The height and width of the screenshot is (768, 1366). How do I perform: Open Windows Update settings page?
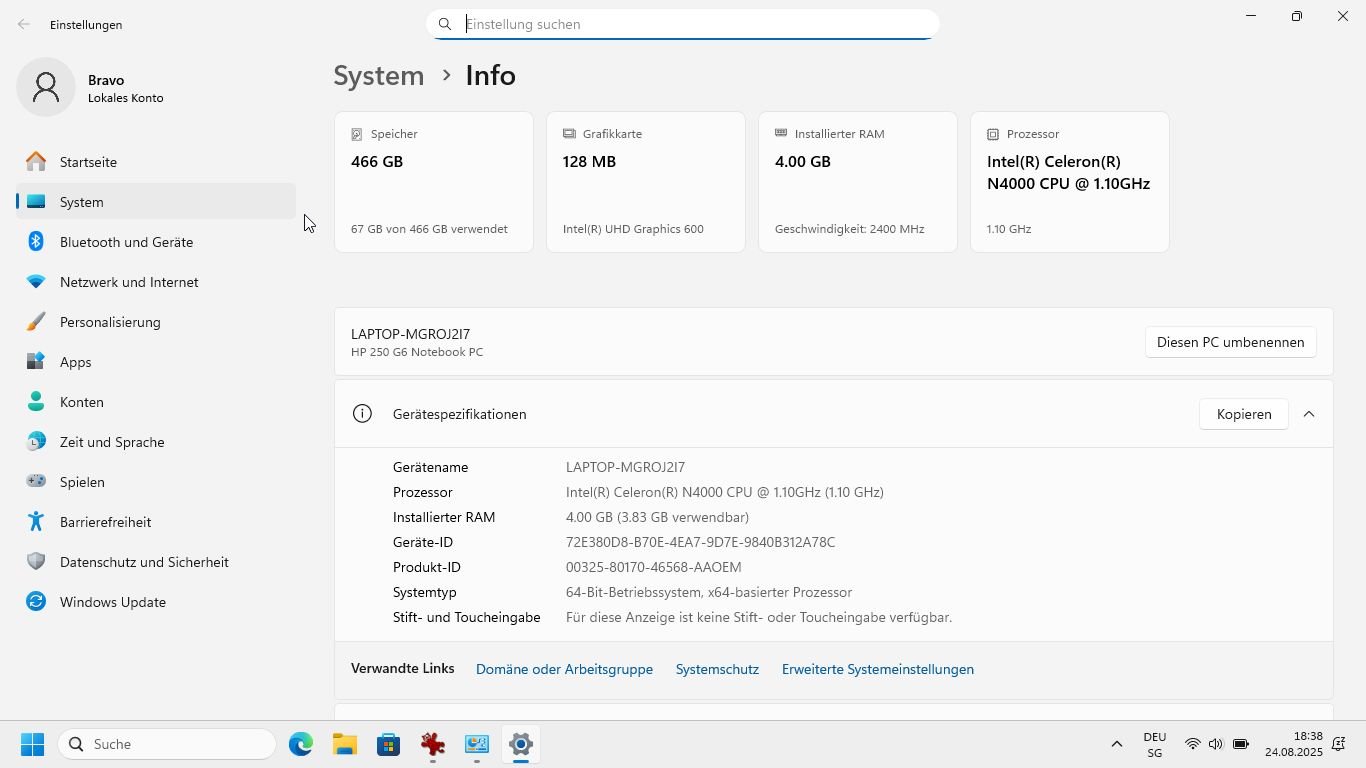(112, 602)
